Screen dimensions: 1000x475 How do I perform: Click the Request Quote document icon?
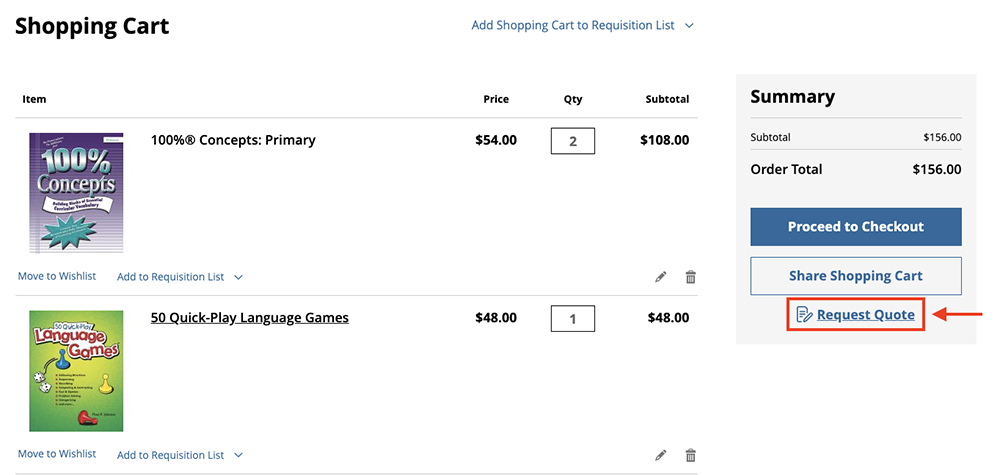[804, 315]
